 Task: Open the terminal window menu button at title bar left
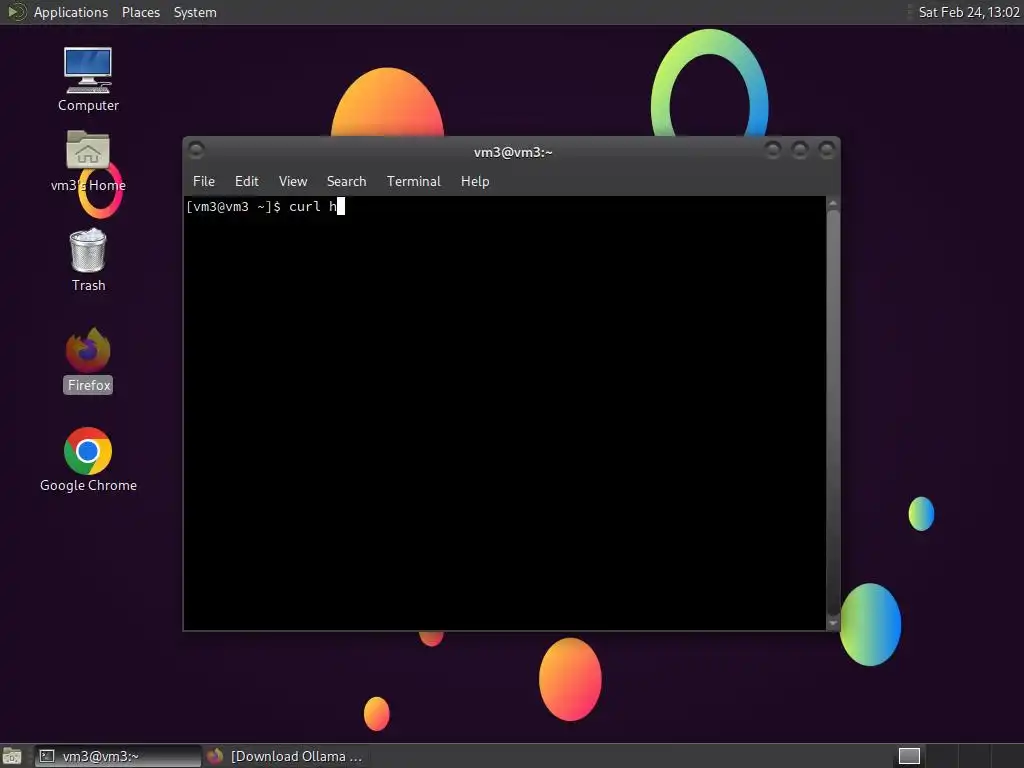pos(196,150)
